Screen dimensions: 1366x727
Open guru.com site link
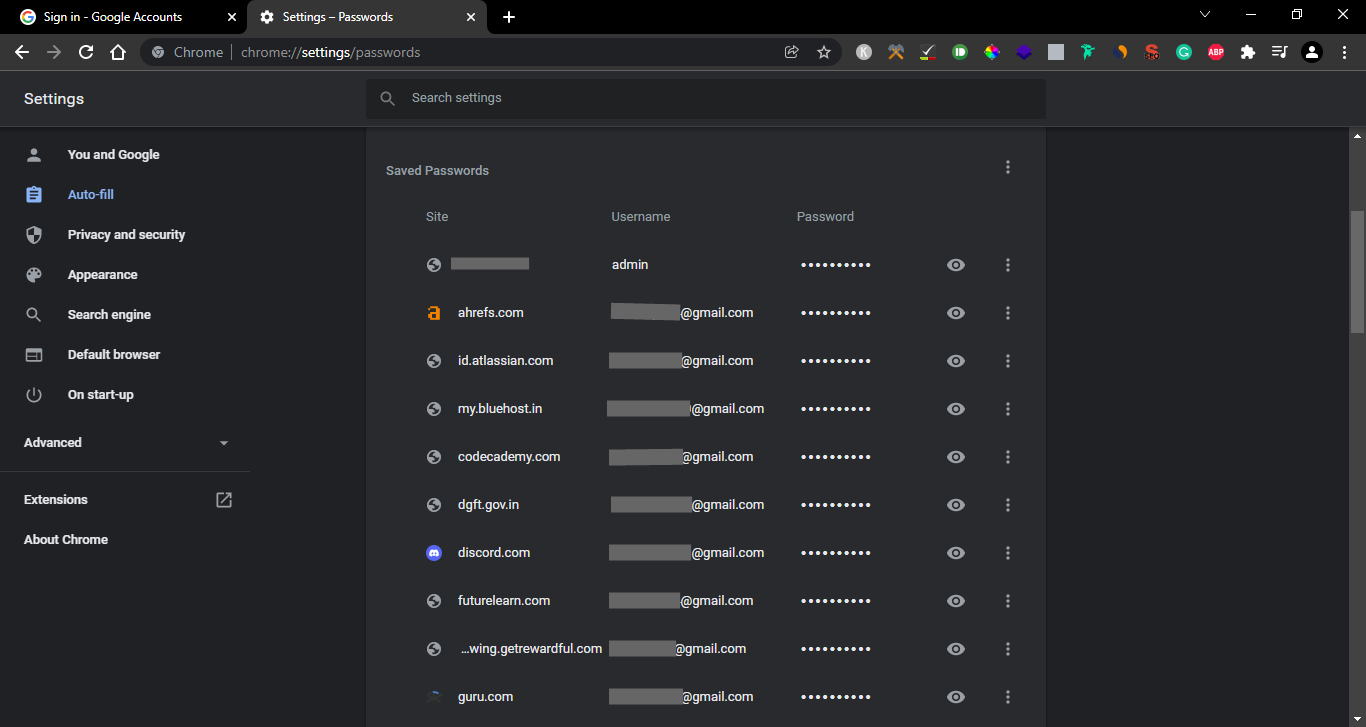[x=485, y=697]
